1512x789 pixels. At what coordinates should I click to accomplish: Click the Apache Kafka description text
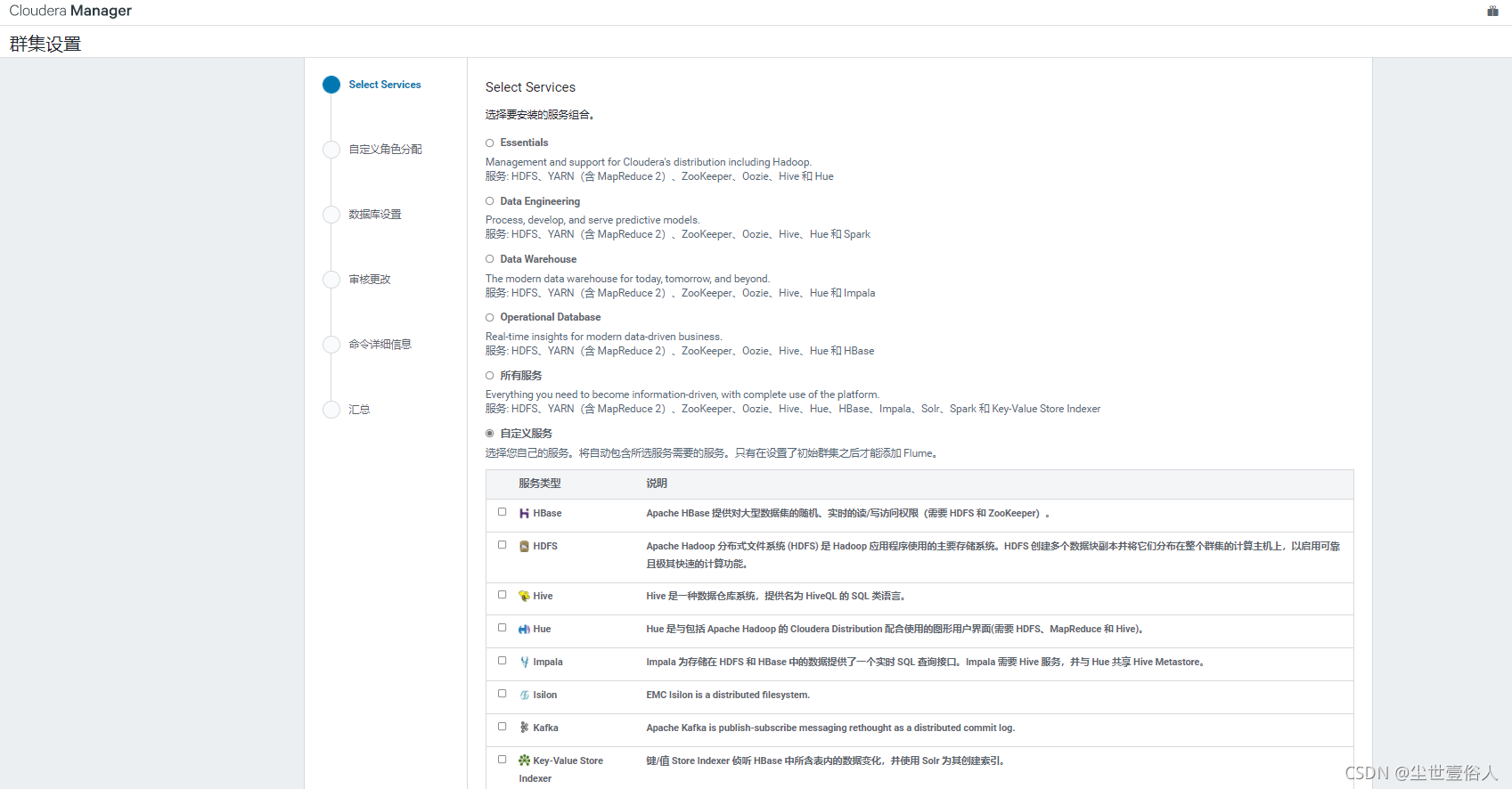(x=830, y=728)
